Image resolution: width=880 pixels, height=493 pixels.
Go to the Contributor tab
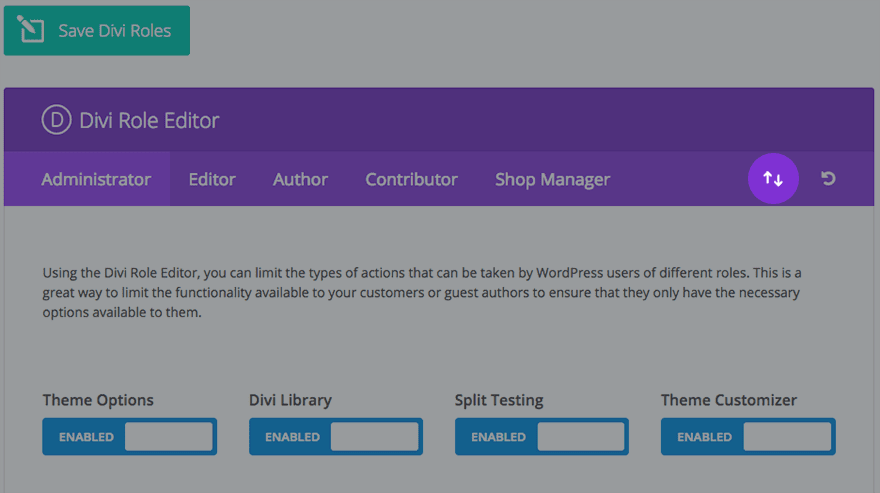(411, 180)
